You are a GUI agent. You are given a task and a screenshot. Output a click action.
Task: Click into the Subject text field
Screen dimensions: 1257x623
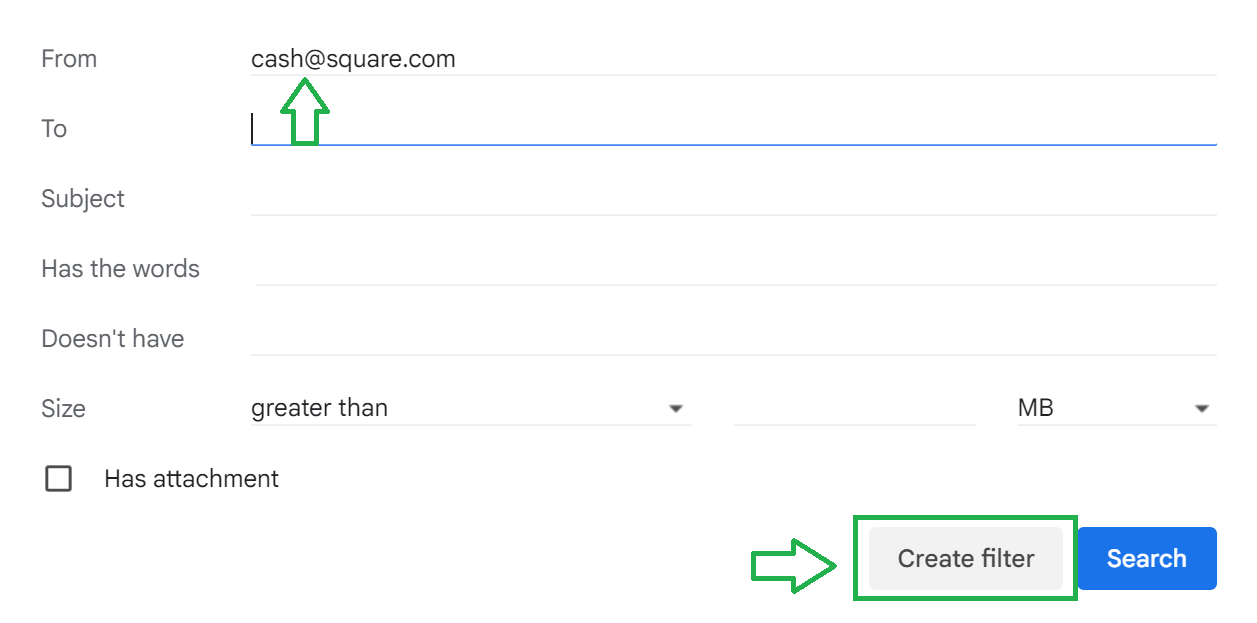(x=732, y=199)
